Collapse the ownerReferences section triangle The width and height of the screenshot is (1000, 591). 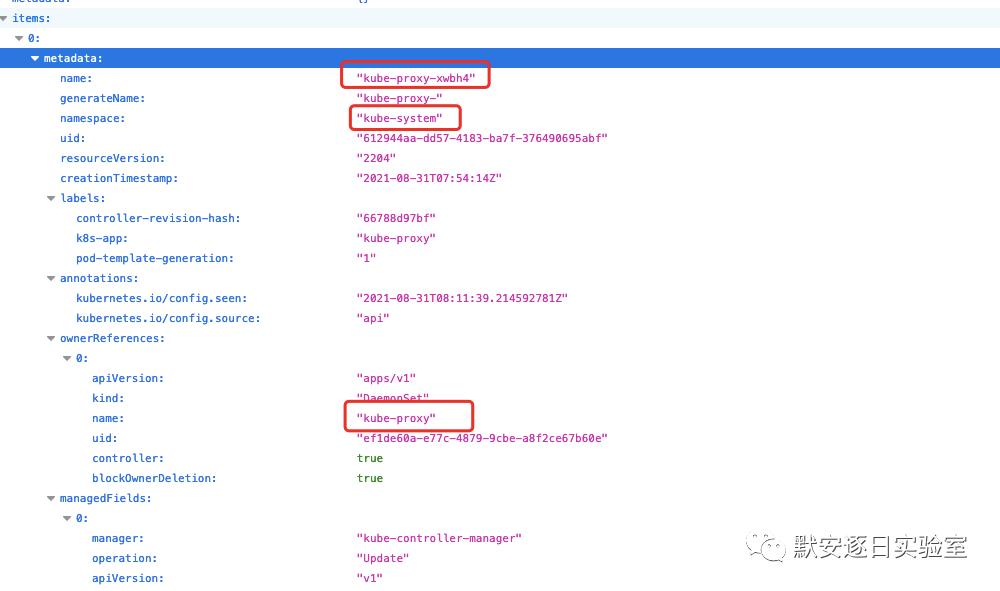[x=51, y=339]
